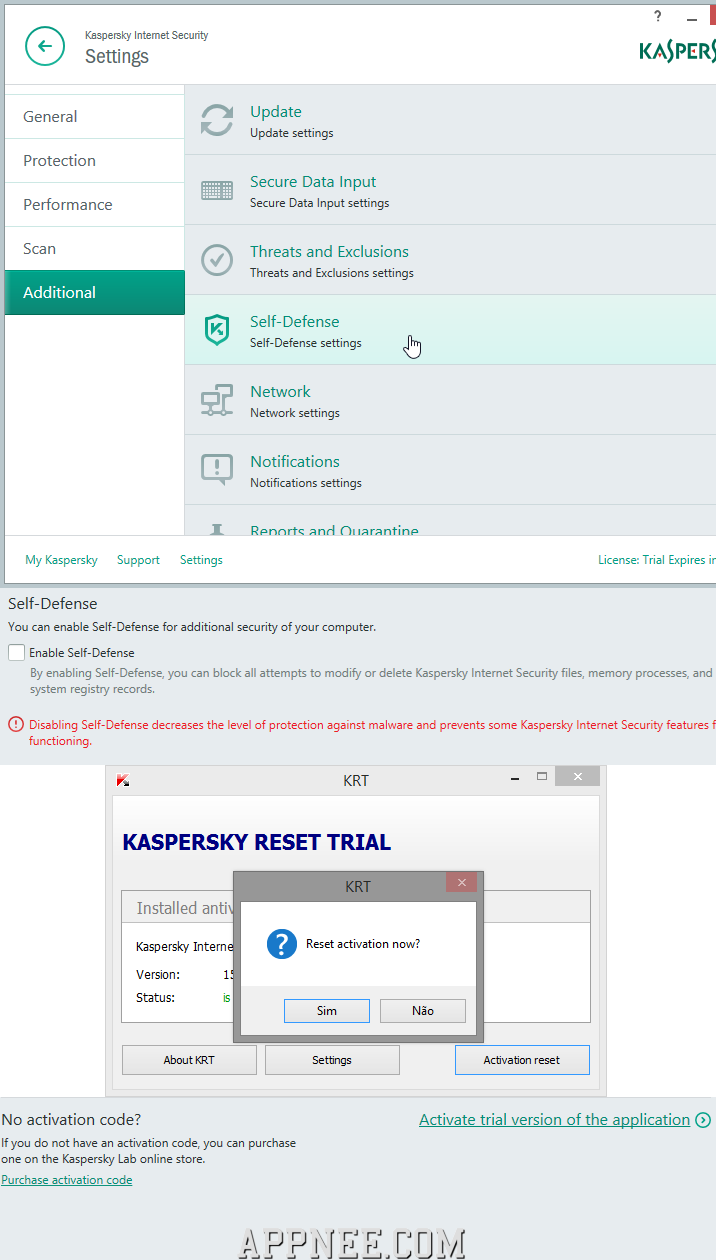Viewport: 716px width, 1260px height.
Task: Minimize the Kaspersky settings window
Action: tap(692, 18)
